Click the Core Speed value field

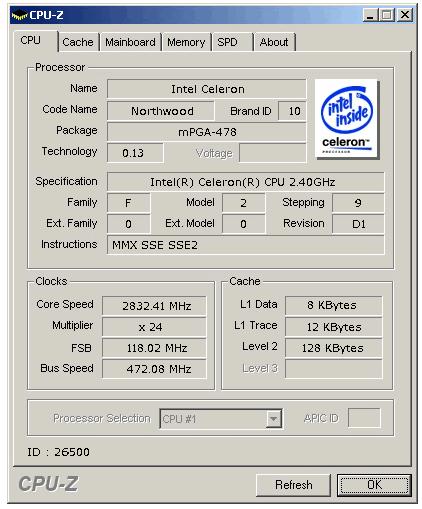point(154,306)
